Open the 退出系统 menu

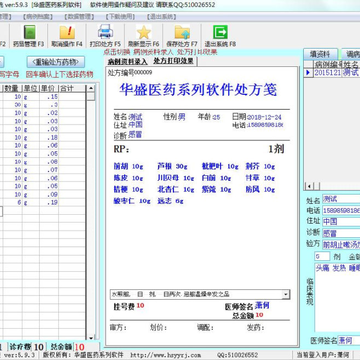(x=162, y=16)
